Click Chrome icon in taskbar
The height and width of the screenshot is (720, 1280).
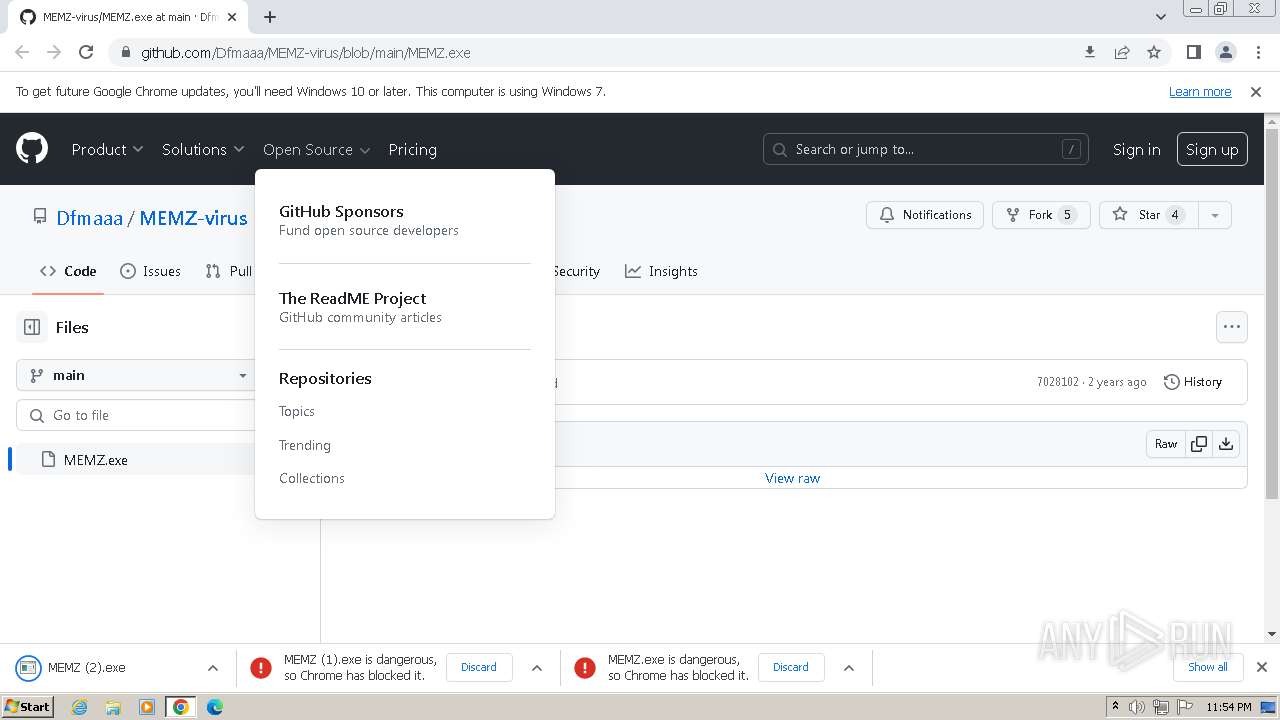[x=181, y=707]
